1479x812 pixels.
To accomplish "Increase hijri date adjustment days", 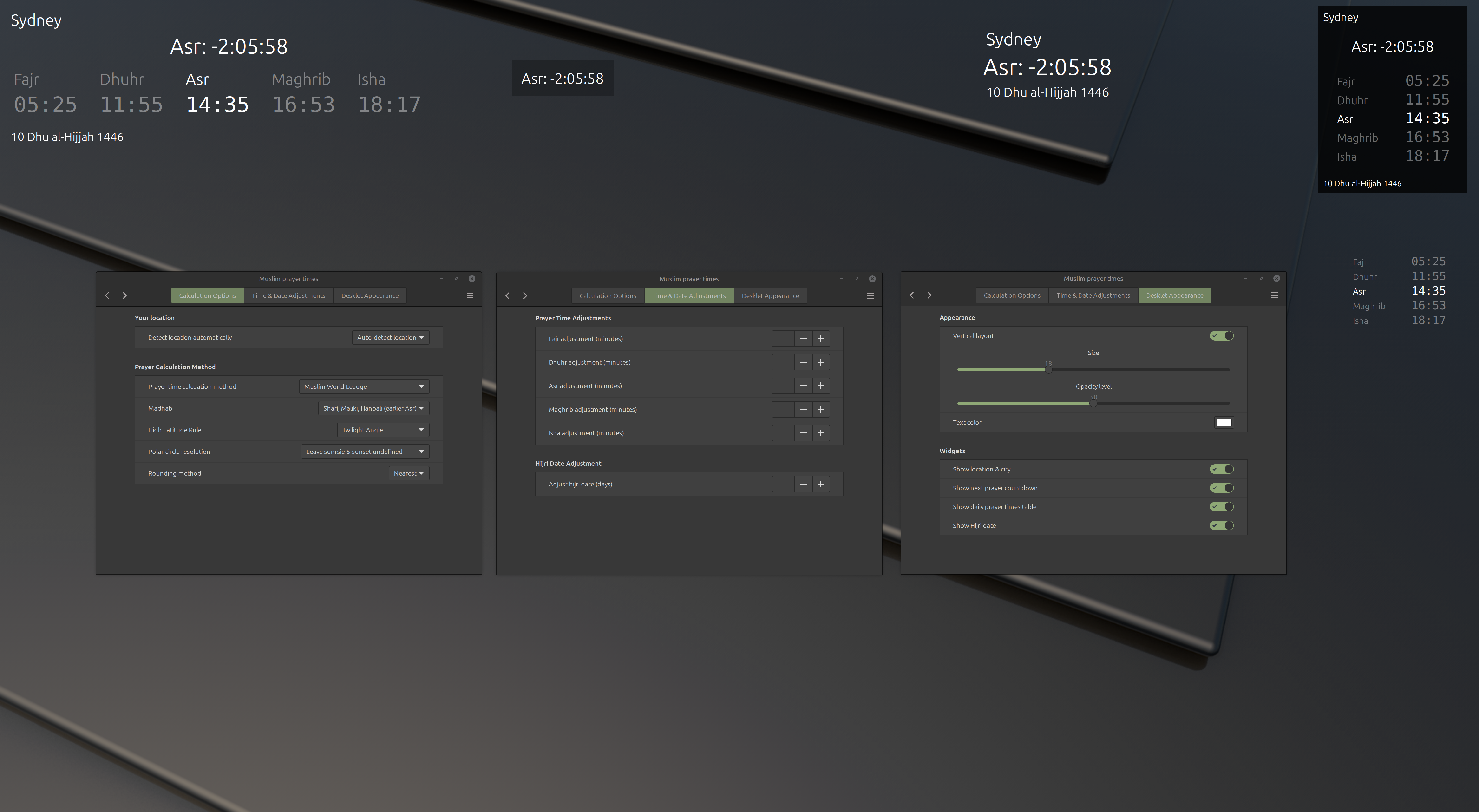I will pos(821,484).
